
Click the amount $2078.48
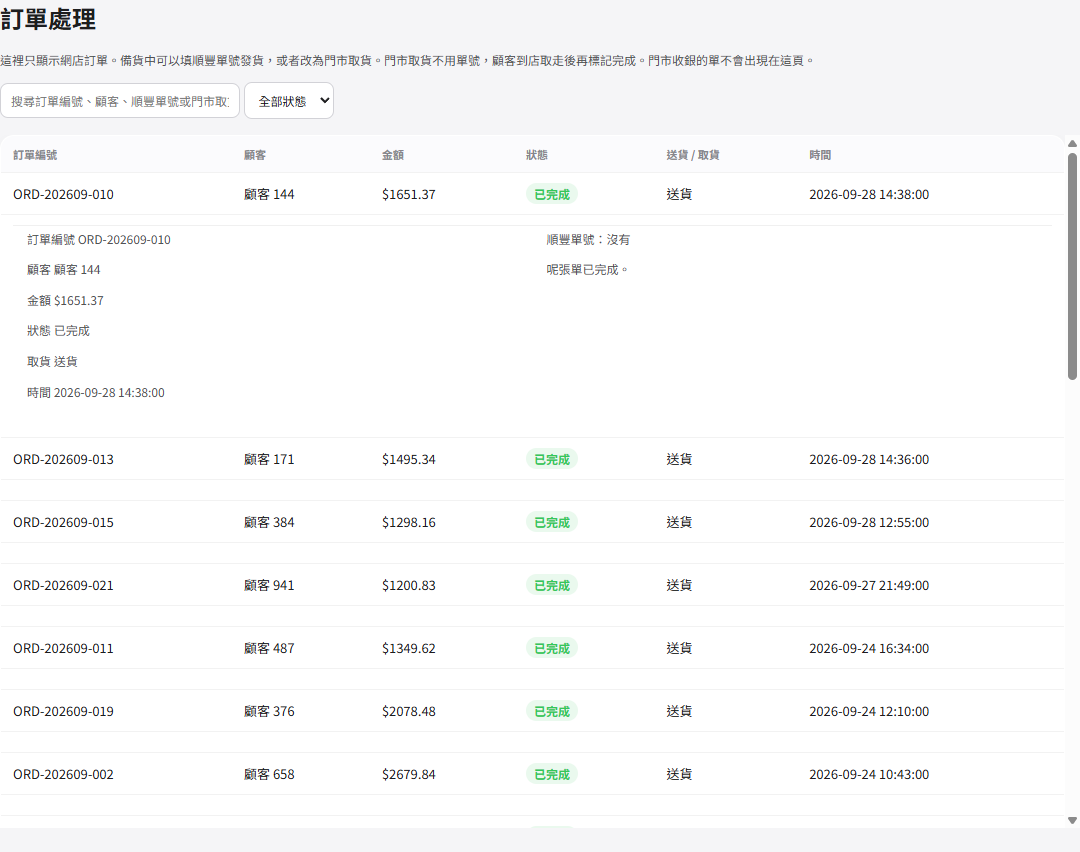click(409, 711)
